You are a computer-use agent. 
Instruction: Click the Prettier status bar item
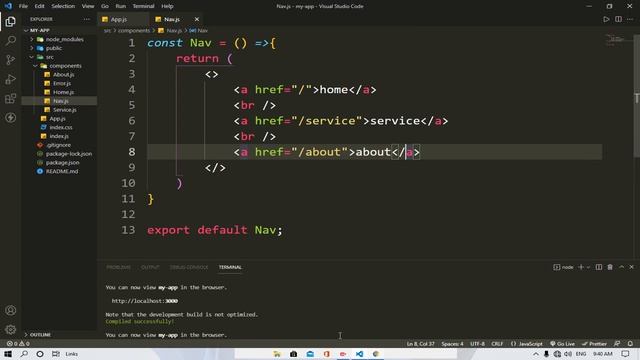[x=594, y=344]
